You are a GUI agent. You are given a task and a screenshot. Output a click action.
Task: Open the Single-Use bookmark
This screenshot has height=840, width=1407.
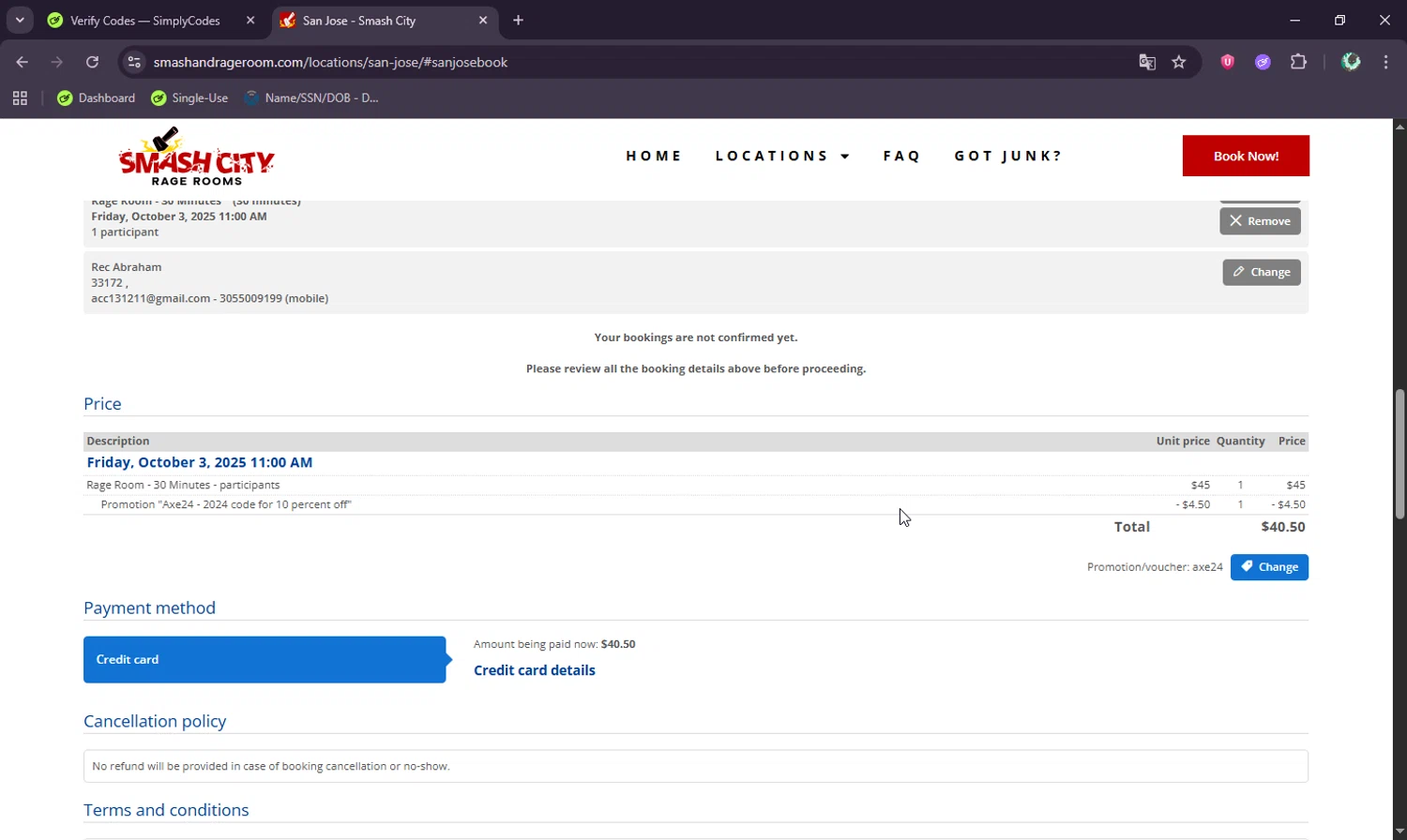point(190,97)
